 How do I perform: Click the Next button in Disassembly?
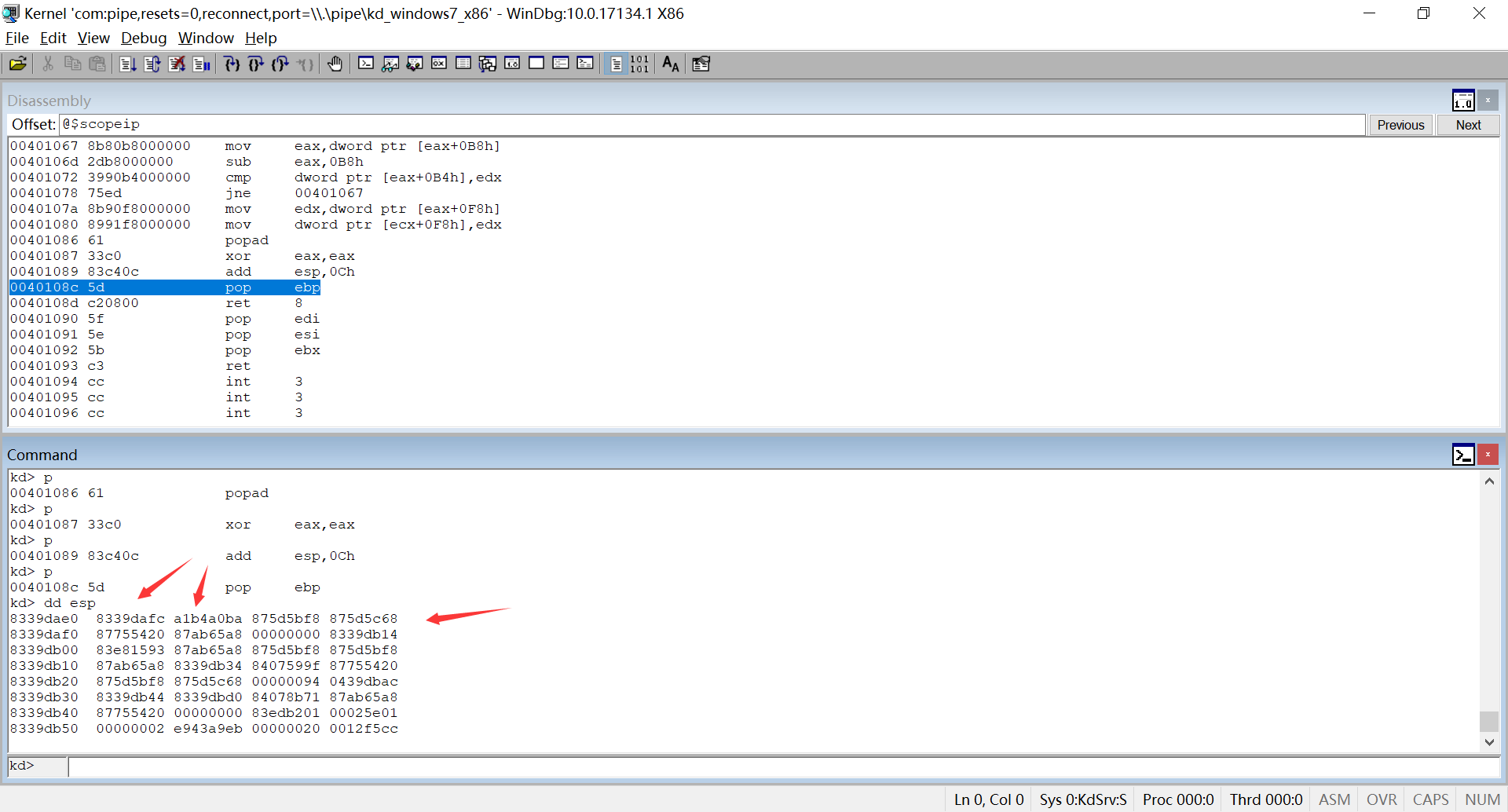pos(1468,125)
